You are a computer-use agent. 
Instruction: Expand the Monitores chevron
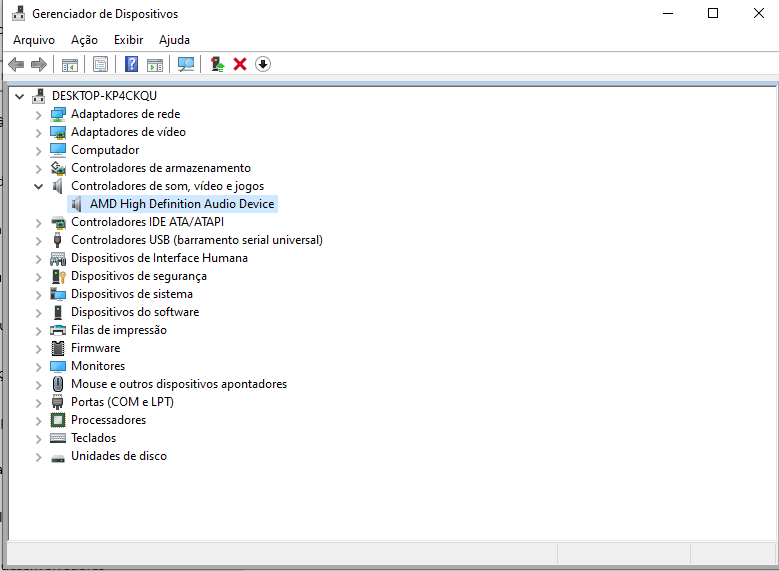(38, 367)
